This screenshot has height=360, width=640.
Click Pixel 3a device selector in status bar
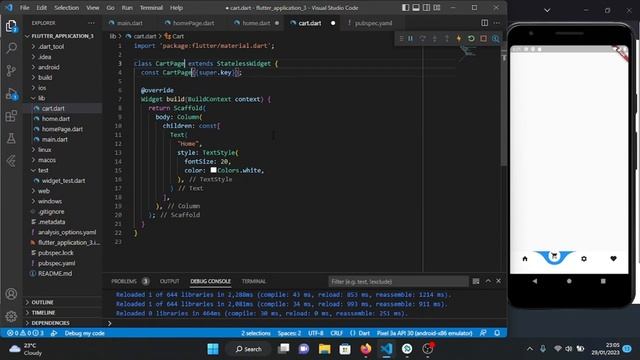424,333
